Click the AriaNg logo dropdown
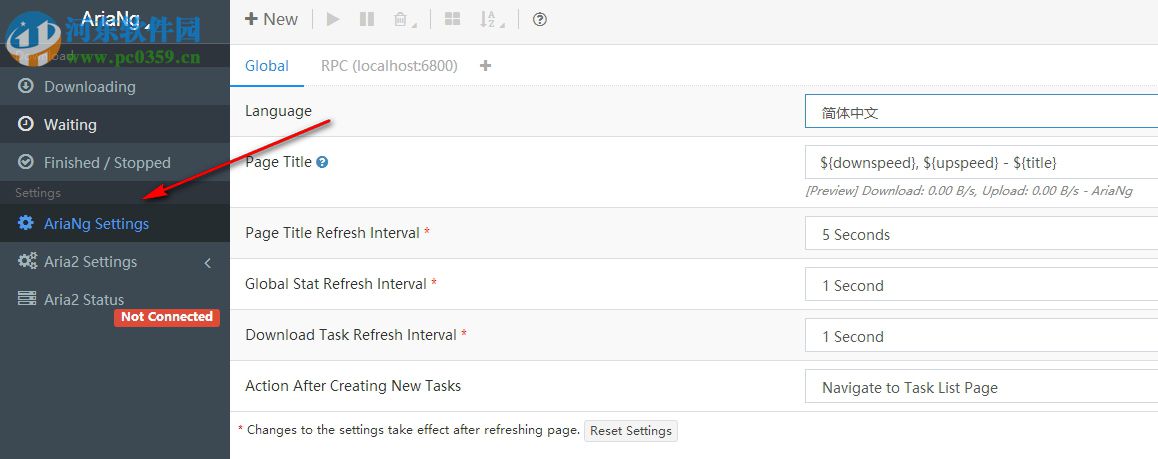Screen dimensions: 1158x459 (x=115, y=18)
